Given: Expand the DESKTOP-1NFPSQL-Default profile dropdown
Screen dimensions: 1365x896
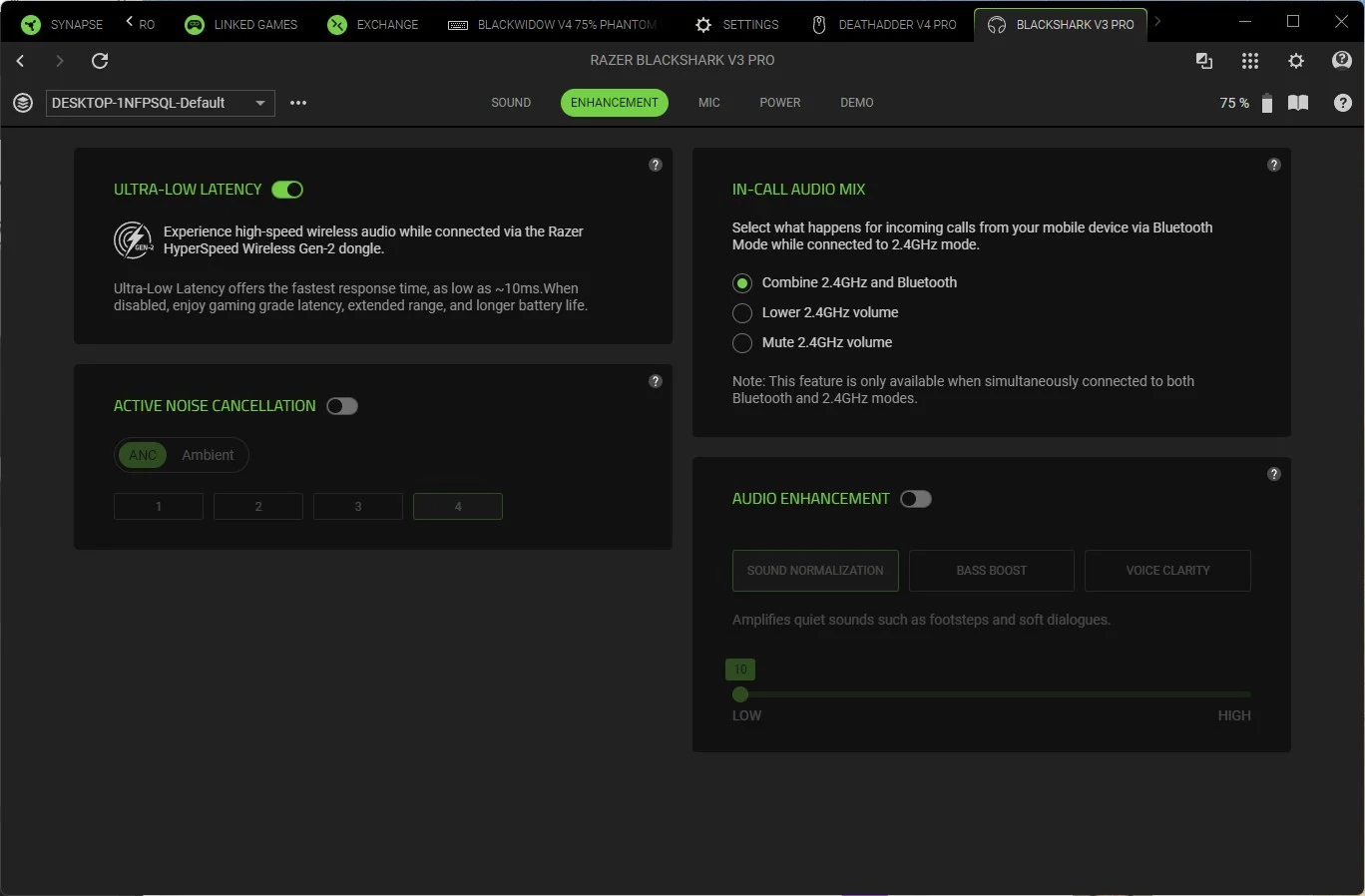Looking at the screenshot, I should pos(260,103).
